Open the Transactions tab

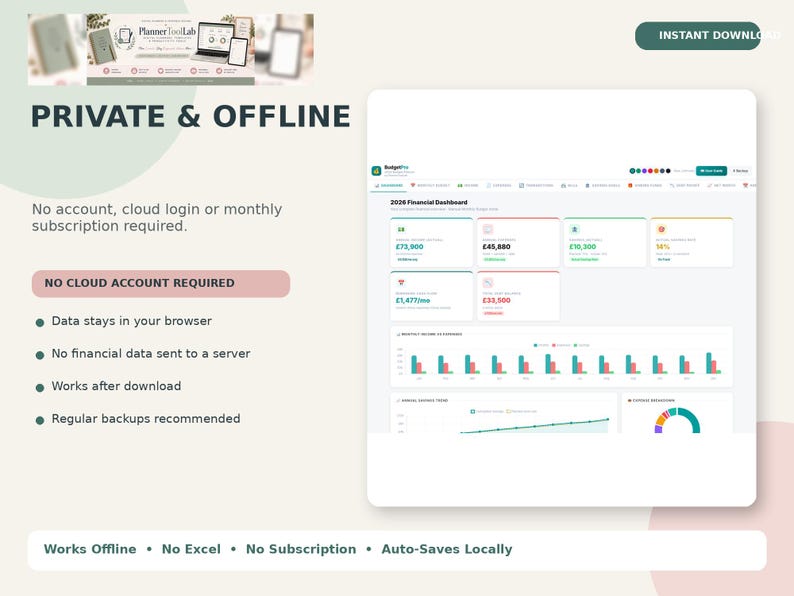point(536,185)
